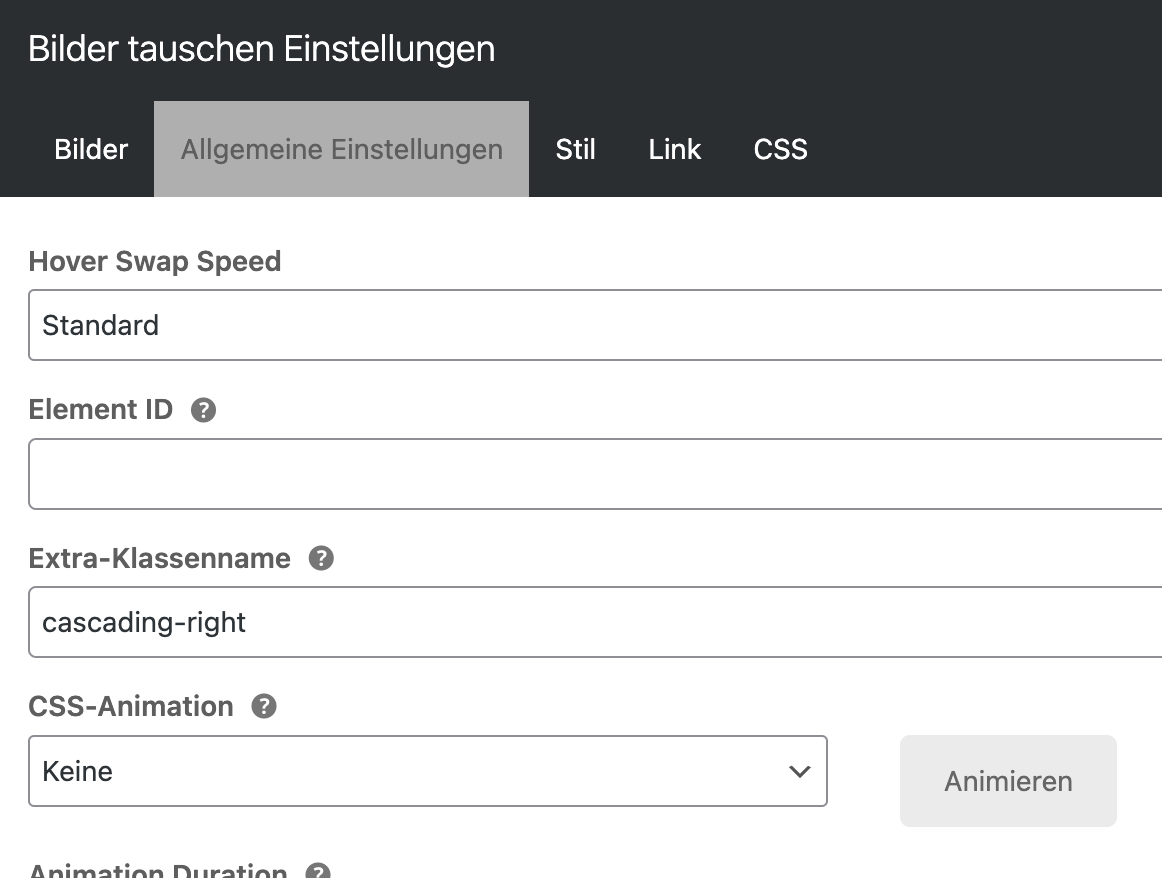Click the Bilder tauschen Einstellungen title
This screenshot has width=1162, height=878.
262,48
